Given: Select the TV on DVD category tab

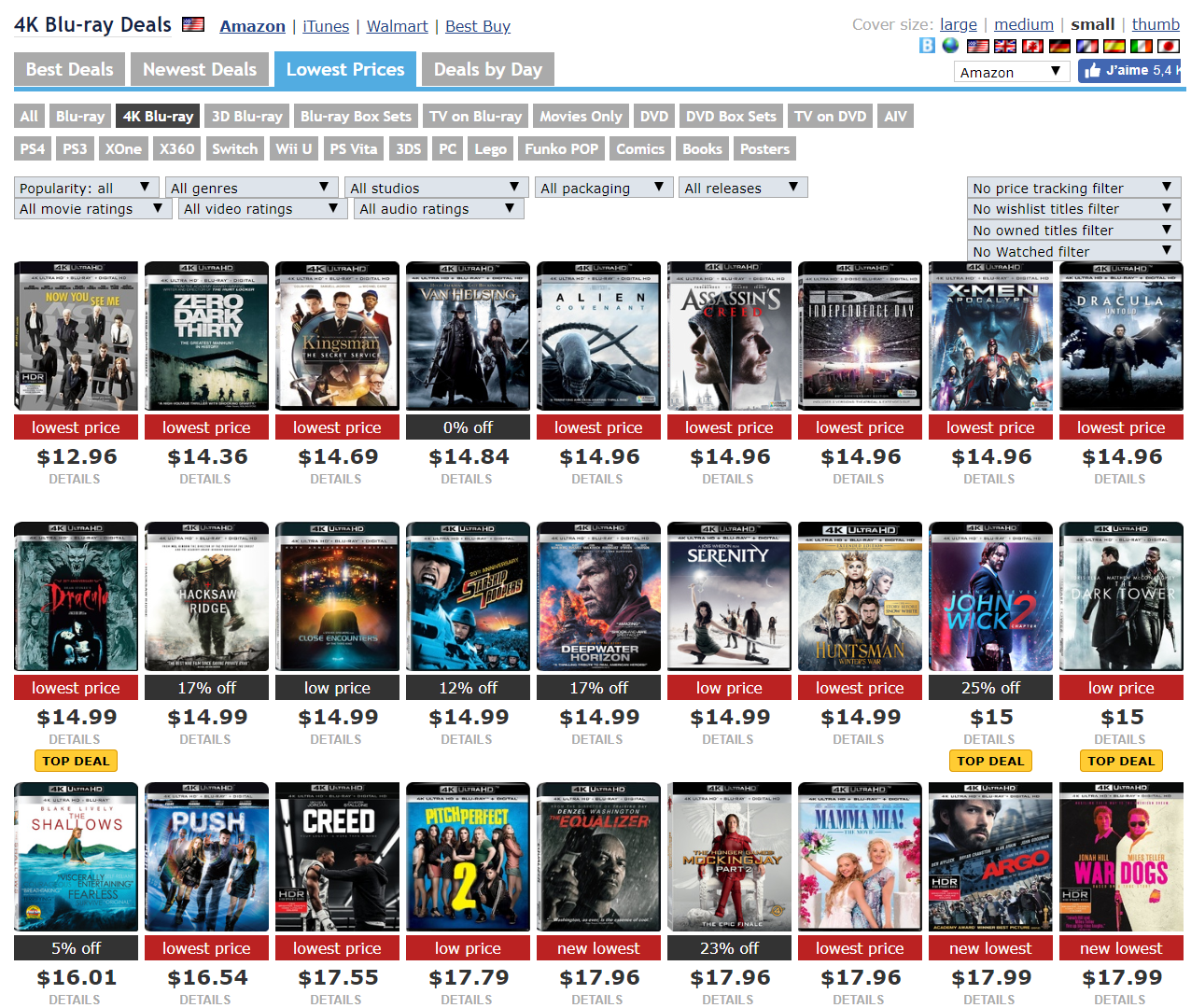Looking at the screenshot, I should pyautogui.click(x=831, y=116).
